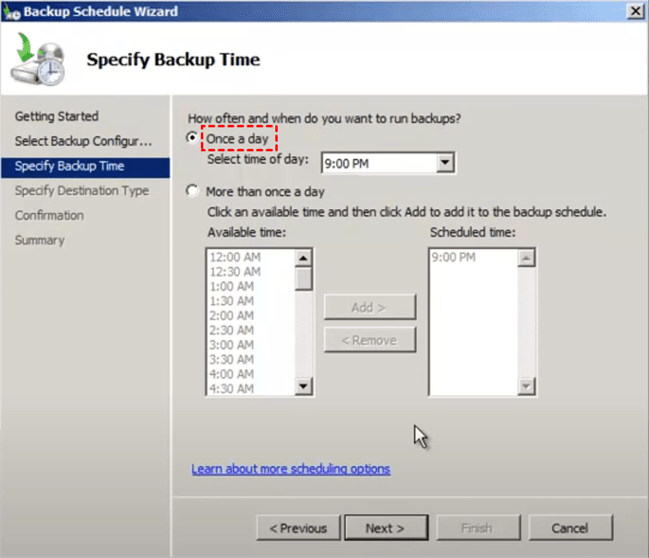
Task: Click the Cancel button
Action: pyautogui.click(x=570, y=528)
